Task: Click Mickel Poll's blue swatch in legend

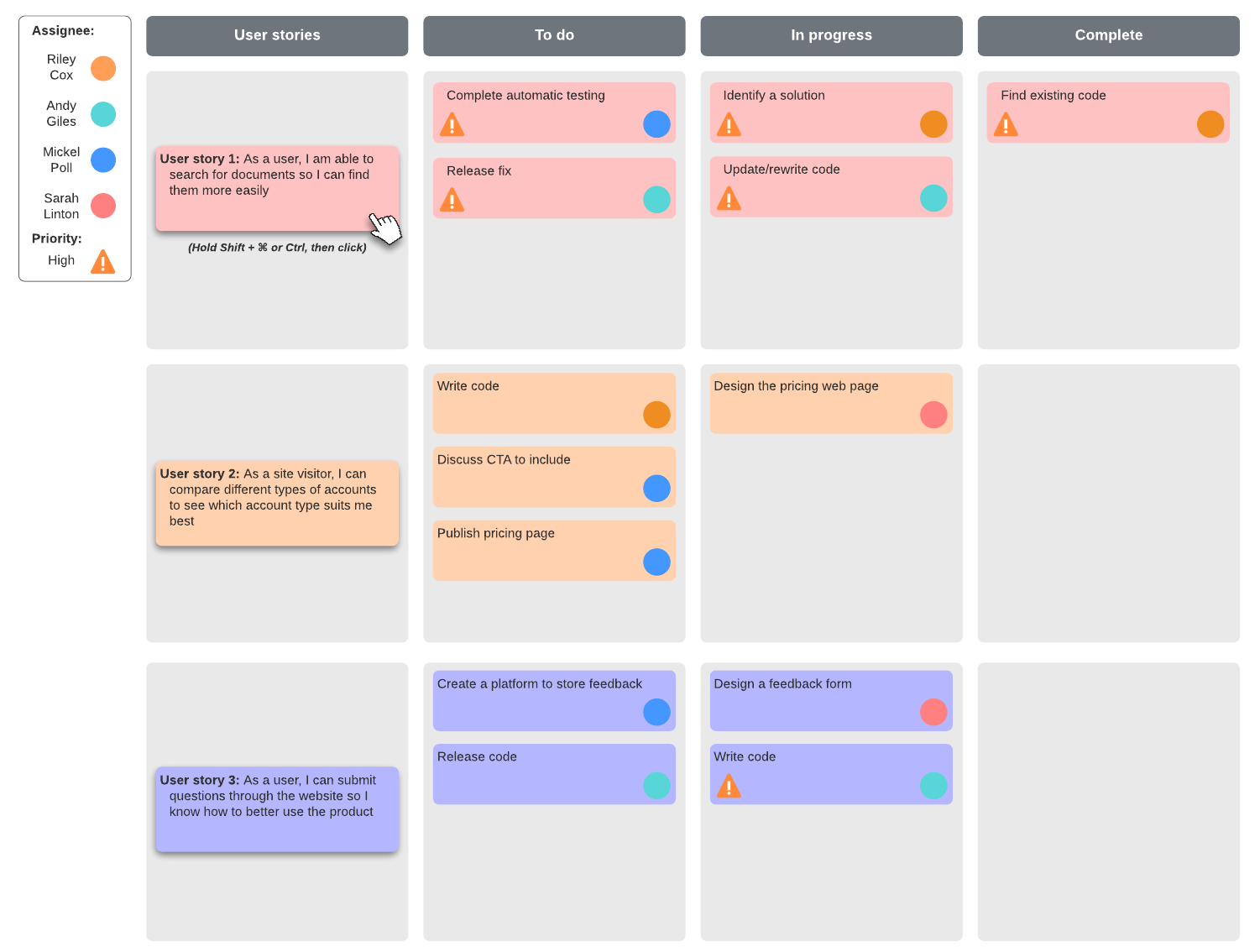Action: pyautogui.click(x=102, y=160)
